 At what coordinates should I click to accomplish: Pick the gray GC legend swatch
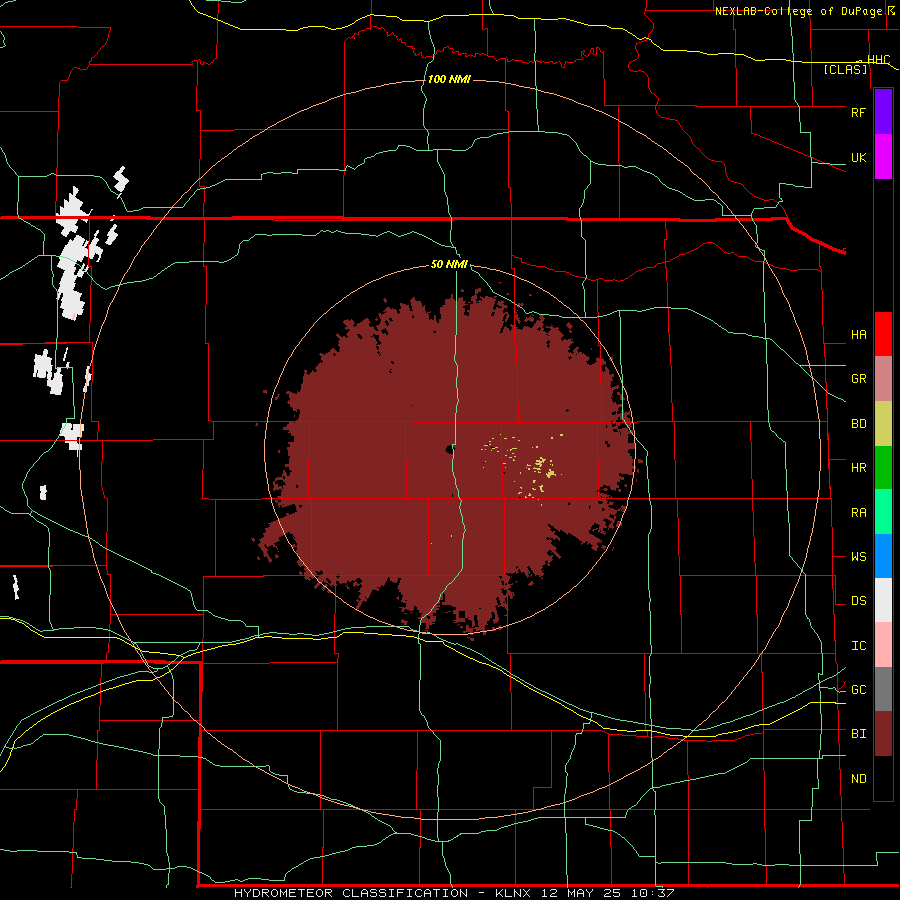point(883,689)
